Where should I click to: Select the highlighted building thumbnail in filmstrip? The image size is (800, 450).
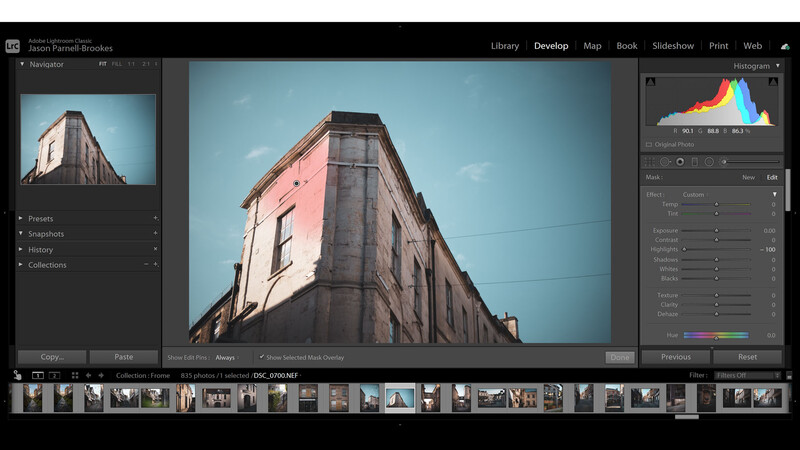point(400,397)
